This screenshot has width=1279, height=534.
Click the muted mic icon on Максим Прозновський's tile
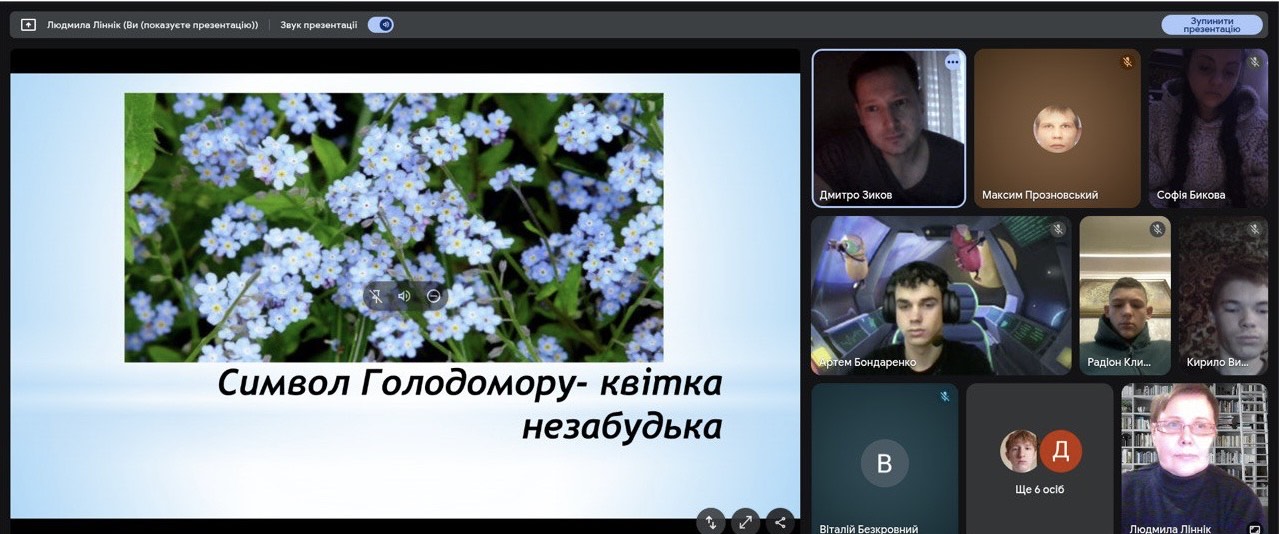(1127, 62)
